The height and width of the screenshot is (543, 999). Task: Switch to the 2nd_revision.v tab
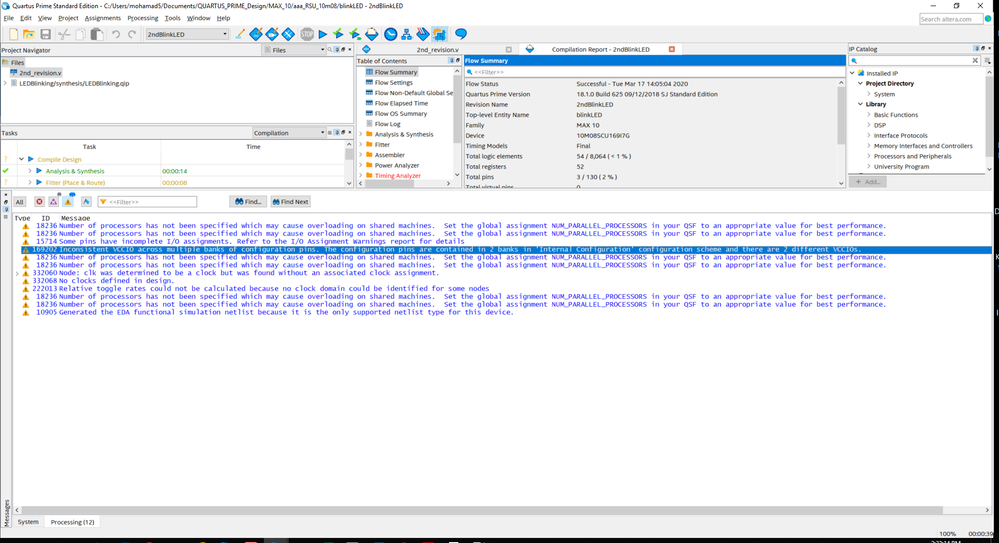(436, 49)
